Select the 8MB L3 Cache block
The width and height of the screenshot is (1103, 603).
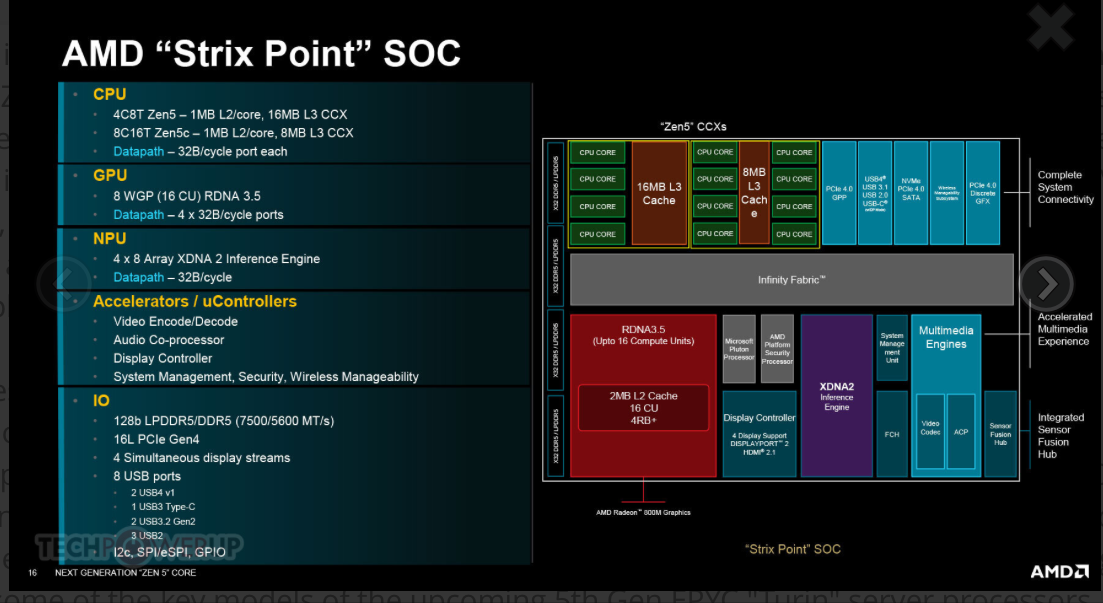pos(754,193)
